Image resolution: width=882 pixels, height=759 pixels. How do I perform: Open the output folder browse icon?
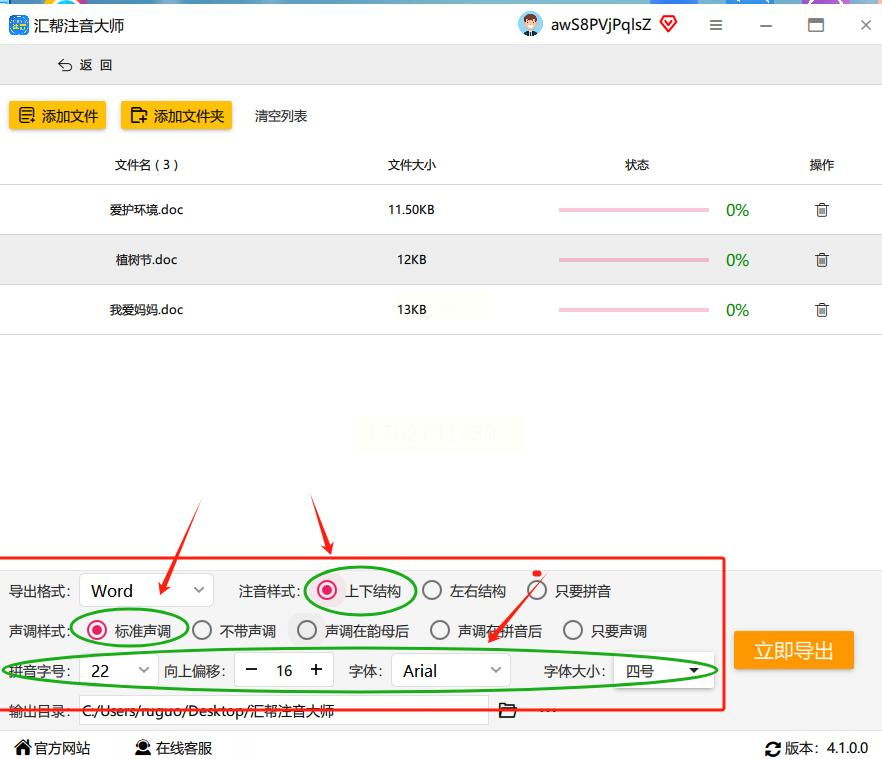click(x=507, y=710)
